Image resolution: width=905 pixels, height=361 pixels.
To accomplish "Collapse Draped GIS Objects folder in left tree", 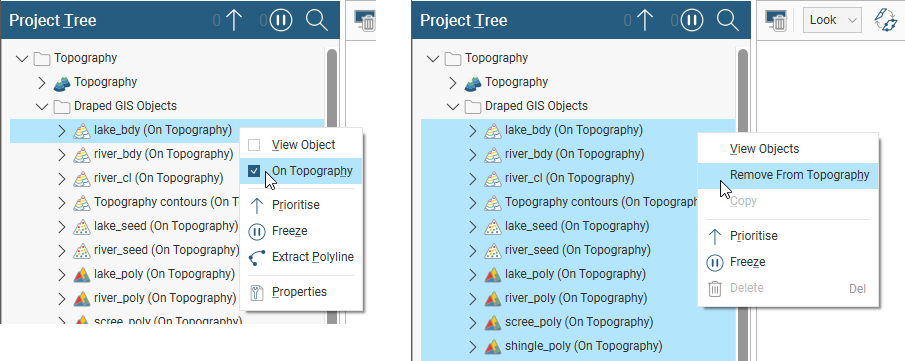I will pos(42,106).
